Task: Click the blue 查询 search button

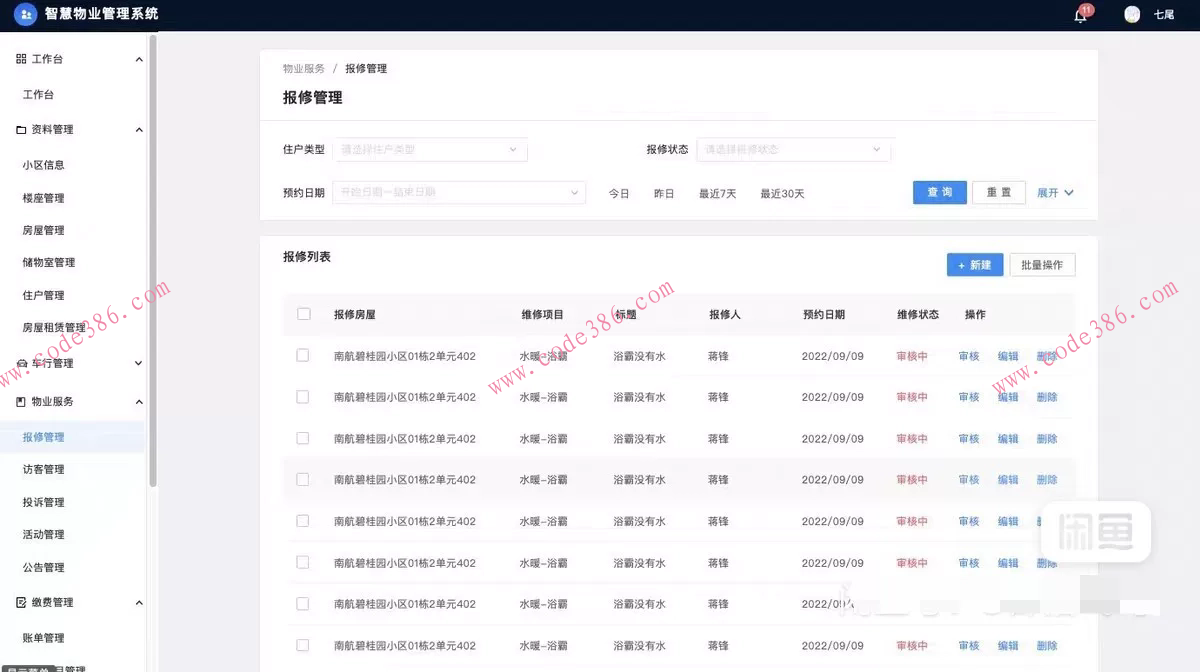Action: 939,192
